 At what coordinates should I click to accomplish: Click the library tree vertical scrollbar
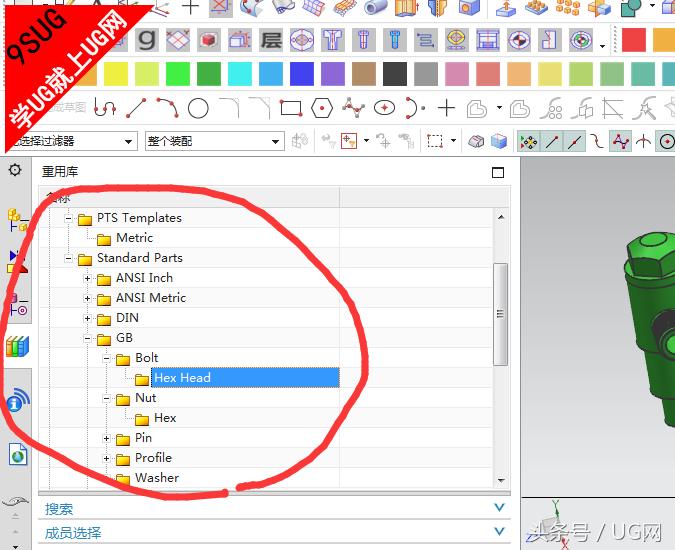(501, 310)
